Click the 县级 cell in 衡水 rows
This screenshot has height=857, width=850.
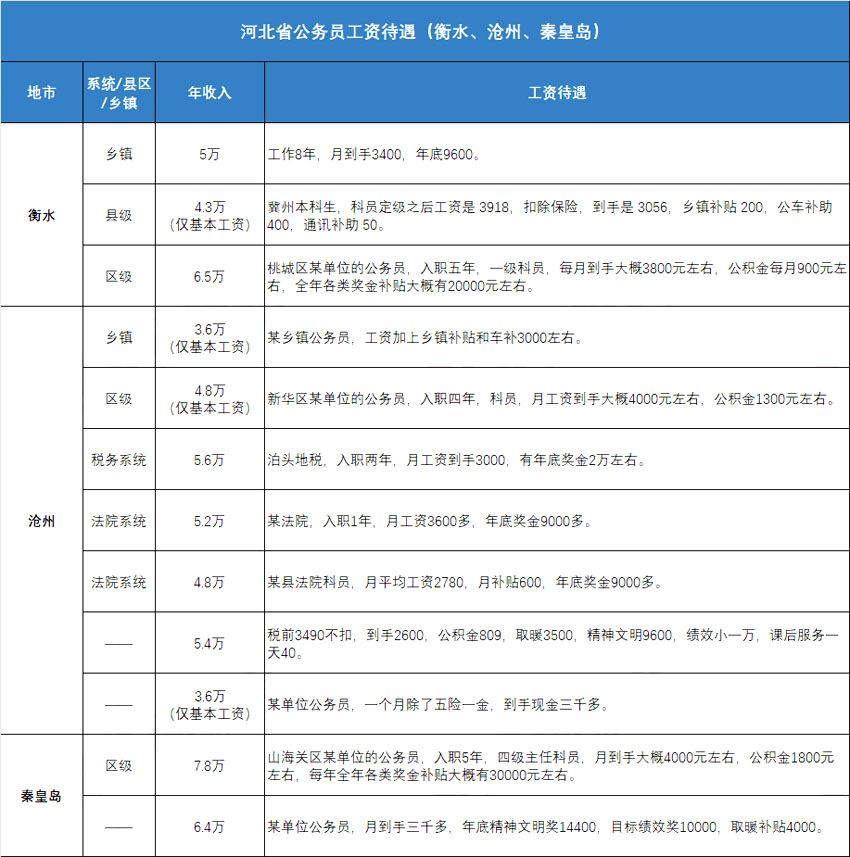coord(119,215)
